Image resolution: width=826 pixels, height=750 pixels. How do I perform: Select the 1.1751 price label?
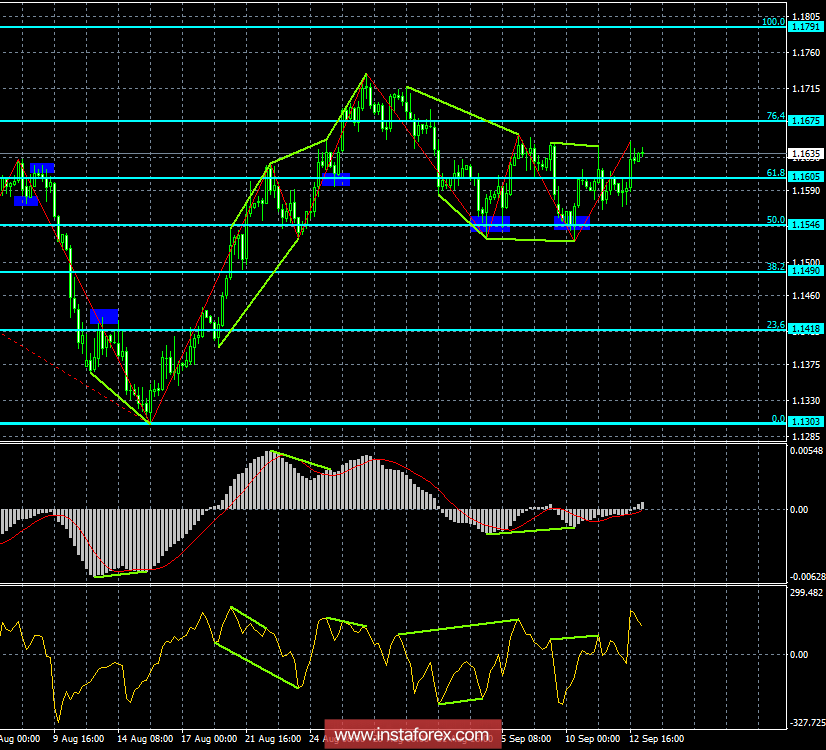coord(805,27)
